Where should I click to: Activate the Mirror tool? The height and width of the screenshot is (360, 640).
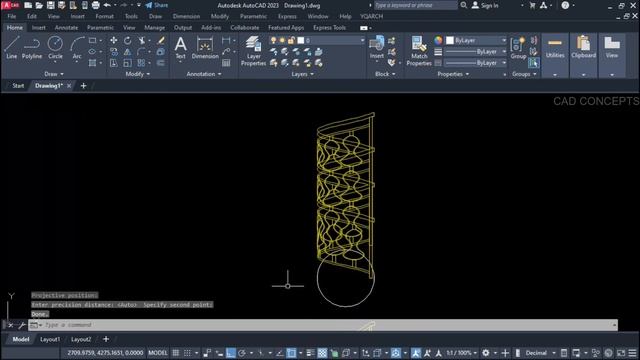[x=128, y=52]
